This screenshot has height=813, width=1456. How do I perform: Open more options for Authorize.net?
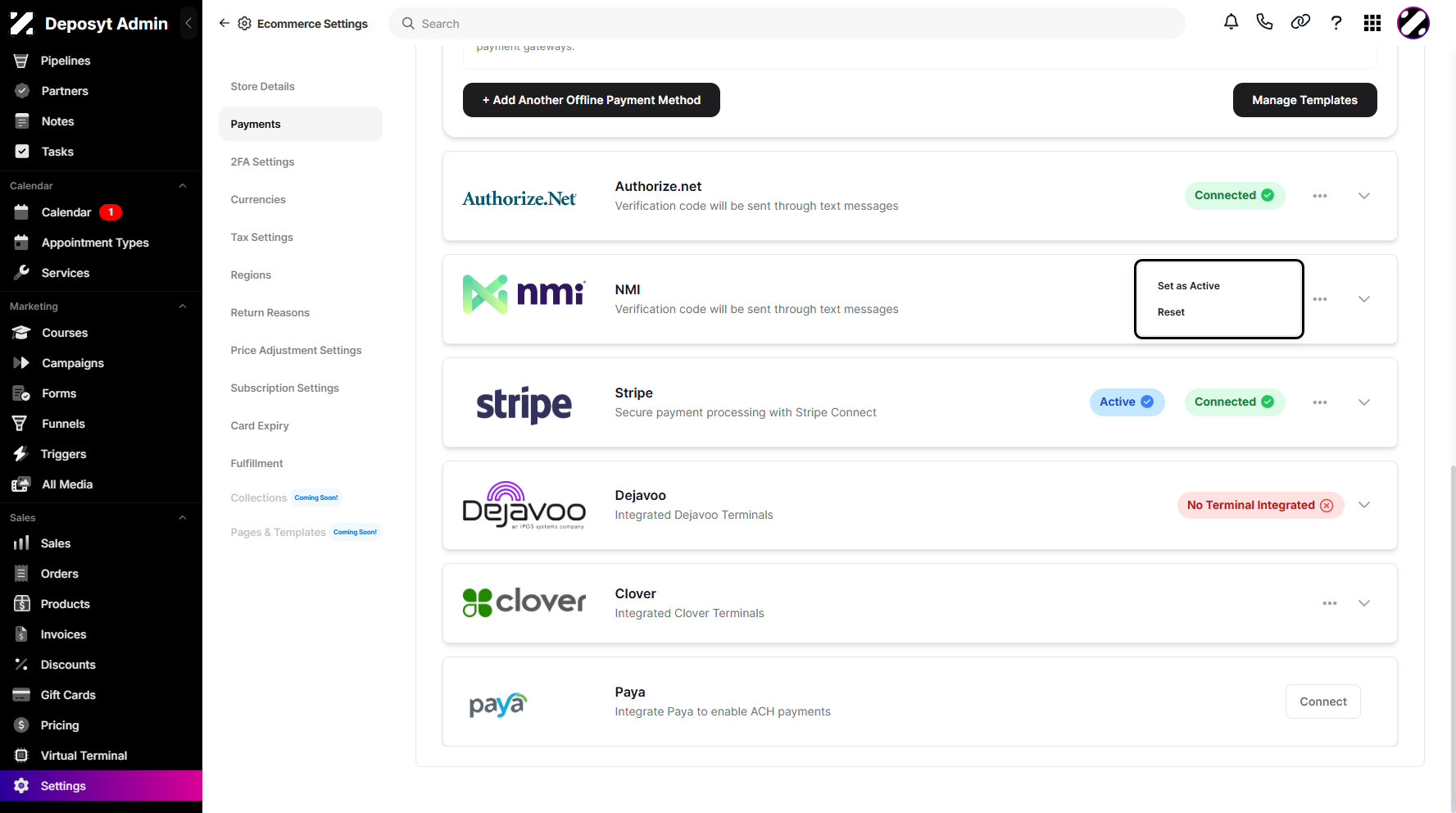click(x=1320, y=196)
